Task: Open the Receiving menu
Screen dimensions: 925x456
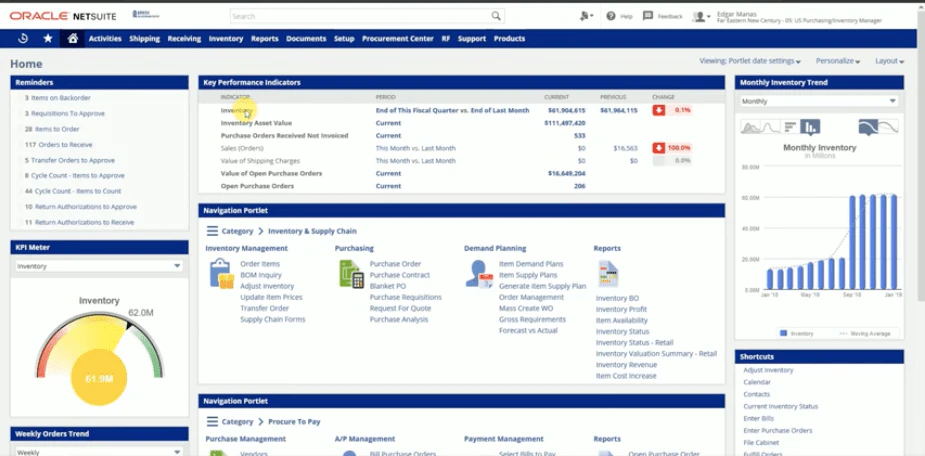Action: pyautogui.click(x=184, y=38)
